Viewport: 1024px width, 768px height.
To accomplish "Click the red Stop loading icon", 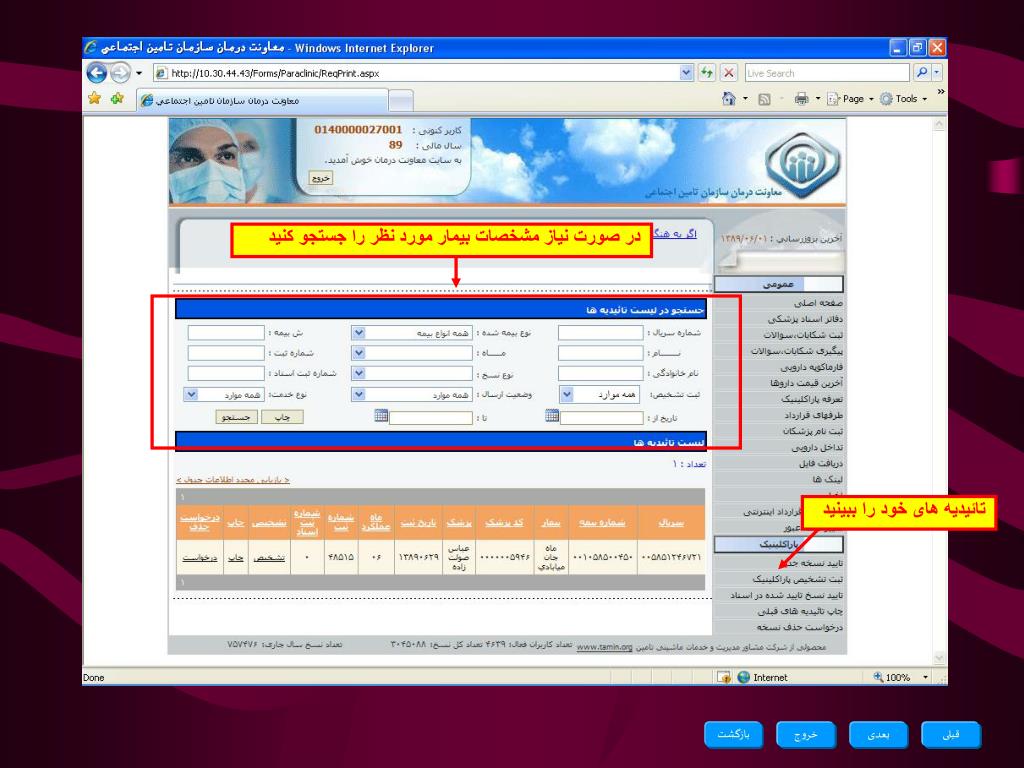I will pyautogui.click(x=729, y=72).
